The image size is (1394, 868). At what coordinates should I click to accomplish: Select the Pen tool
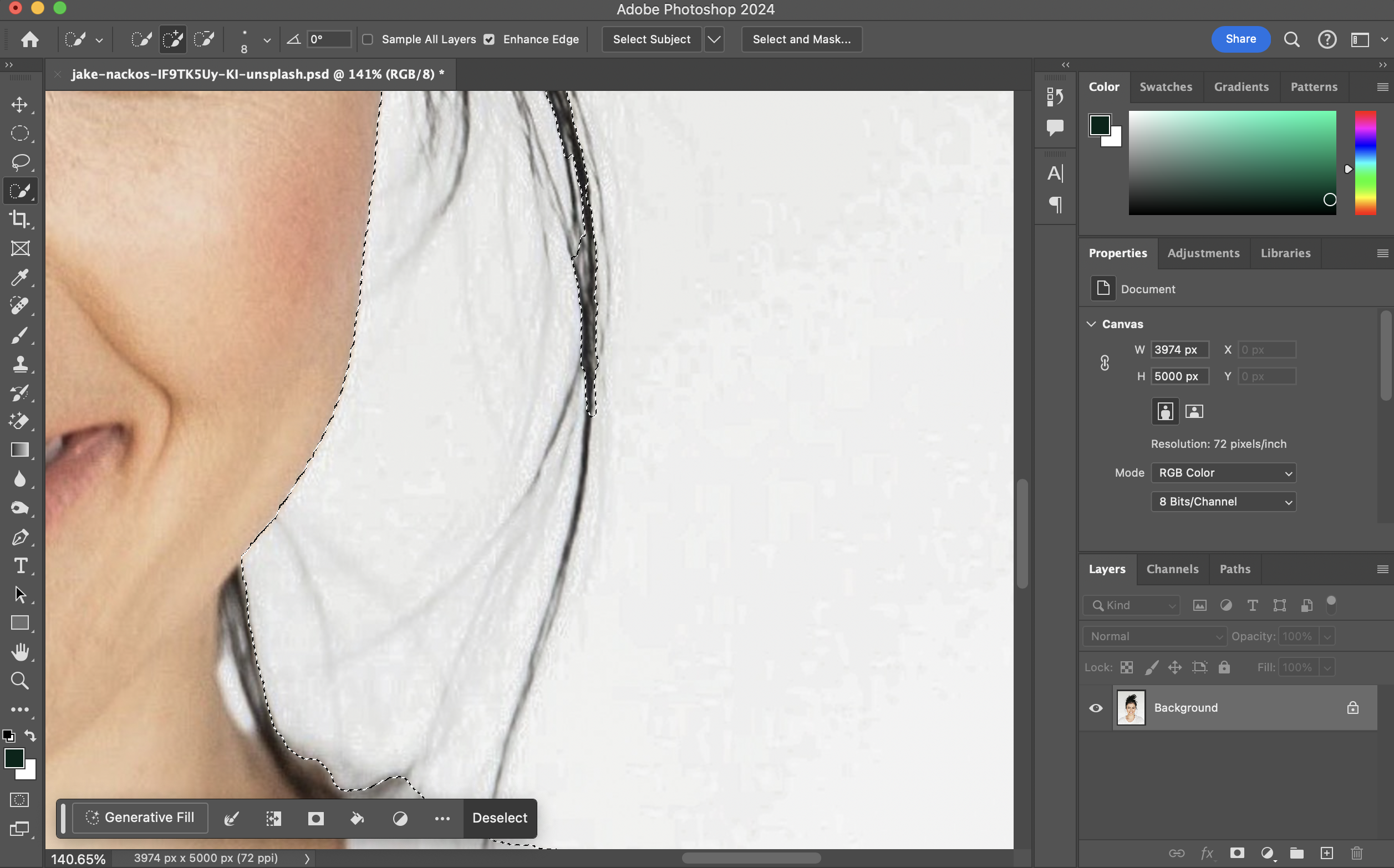pyautogui.click(x=20, y=537)
